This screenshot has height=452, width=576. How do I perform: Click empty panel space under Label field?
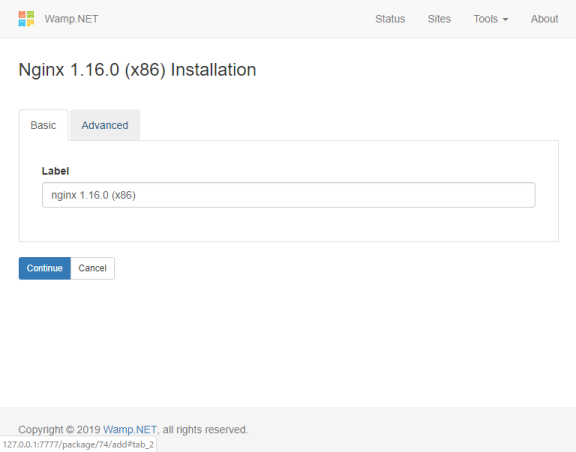click(289, 225)
